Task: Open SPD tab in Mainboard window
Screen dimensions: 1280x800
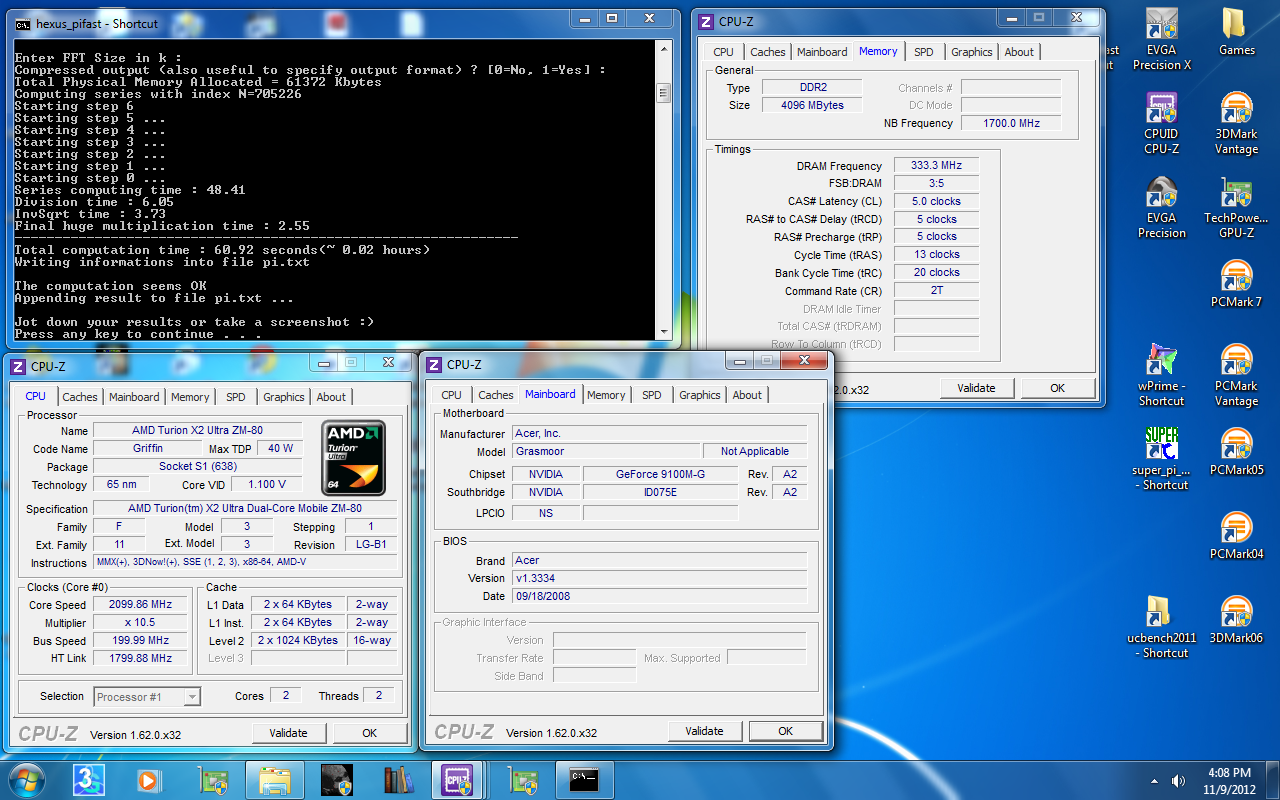Action: pyautogui.click(x=652, y=395)
